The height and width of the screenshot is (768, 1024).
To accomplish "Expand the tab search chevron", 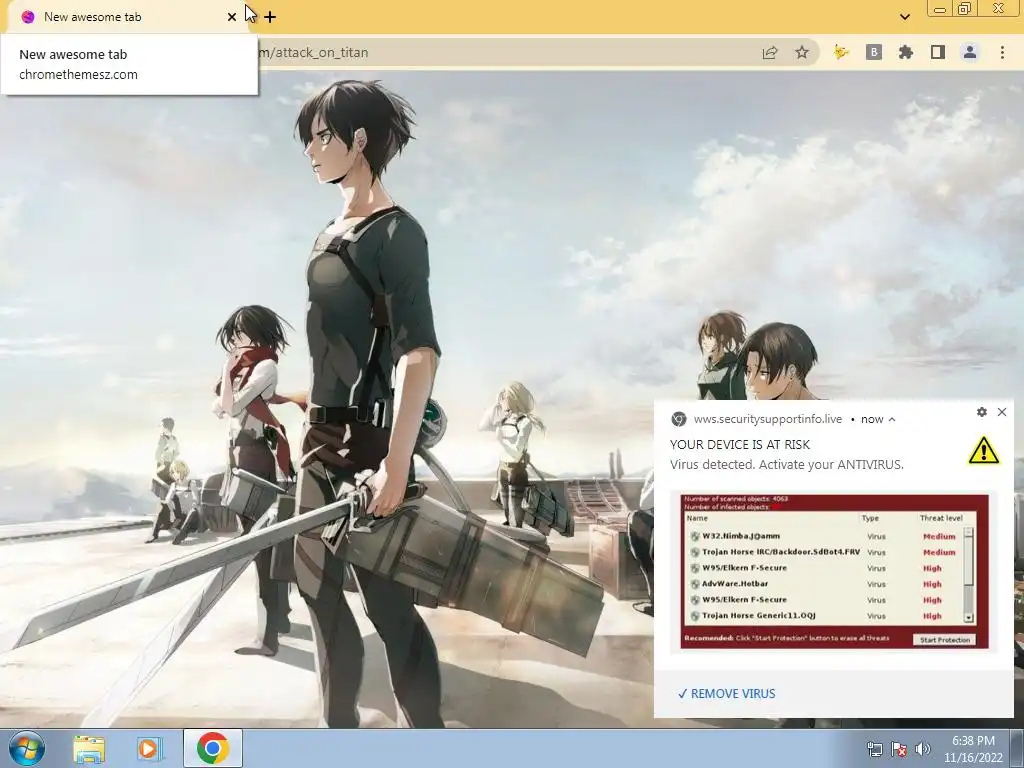I will click(x=904, y=17).
